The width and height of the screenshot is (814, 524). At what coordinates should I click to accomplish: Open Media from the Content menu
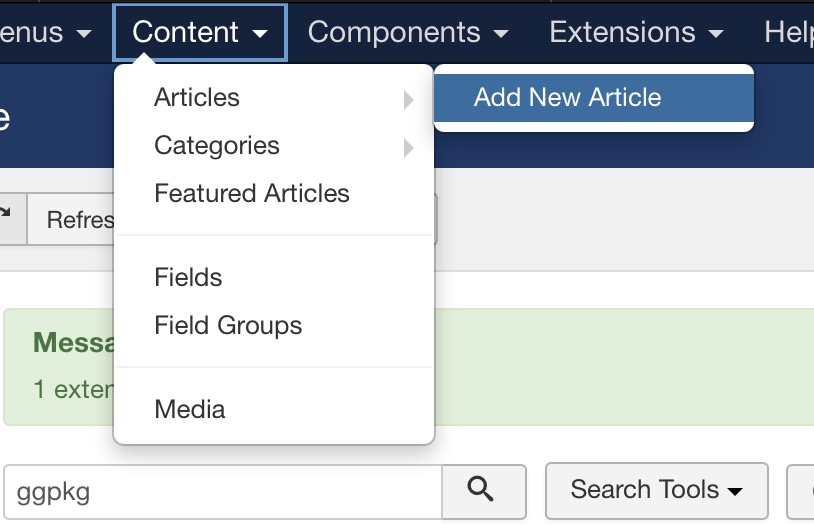point(190,410)
